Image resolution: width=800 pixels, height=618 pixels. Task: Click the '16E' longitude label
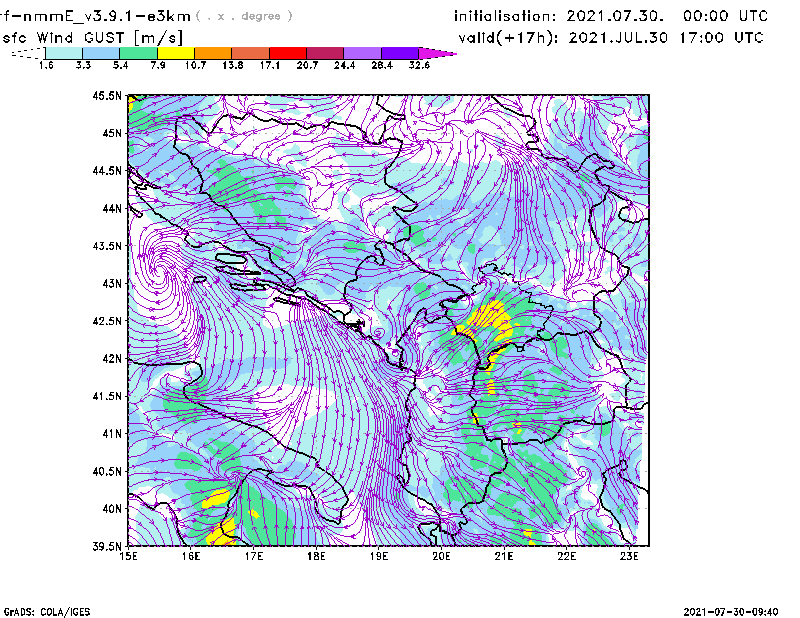[191, 556]
